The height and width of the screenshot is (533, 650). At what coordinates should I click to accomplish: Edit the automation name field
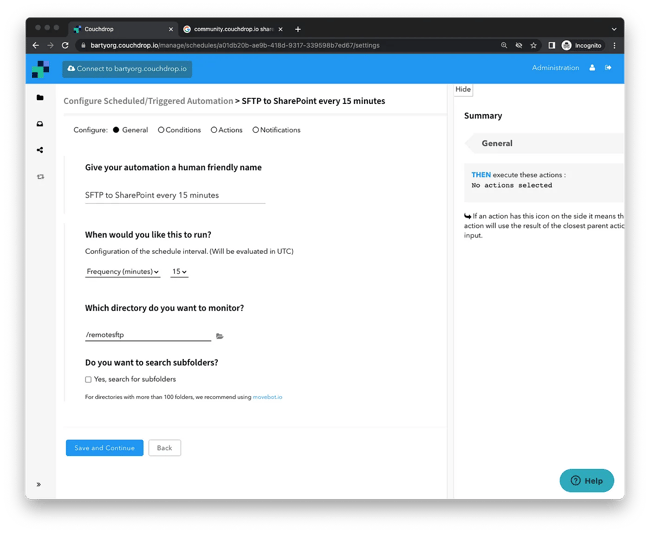tap(175, 195)
